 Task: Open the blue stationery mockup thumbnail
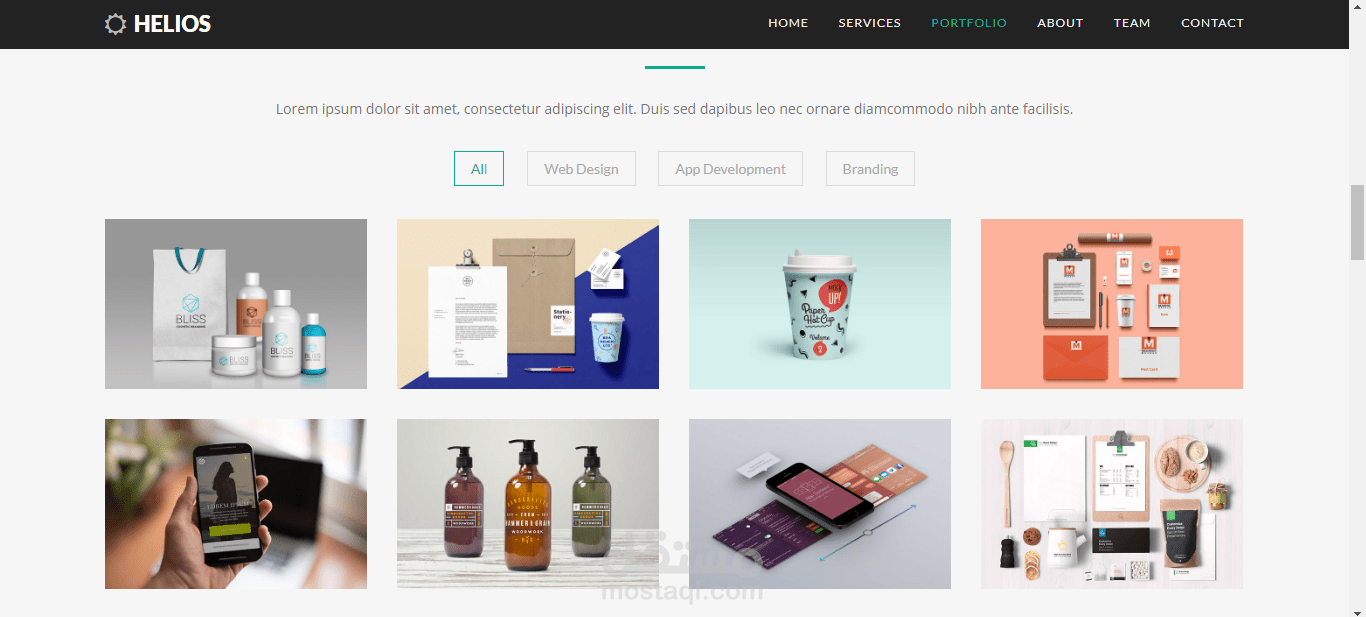[x=528, y=304]
